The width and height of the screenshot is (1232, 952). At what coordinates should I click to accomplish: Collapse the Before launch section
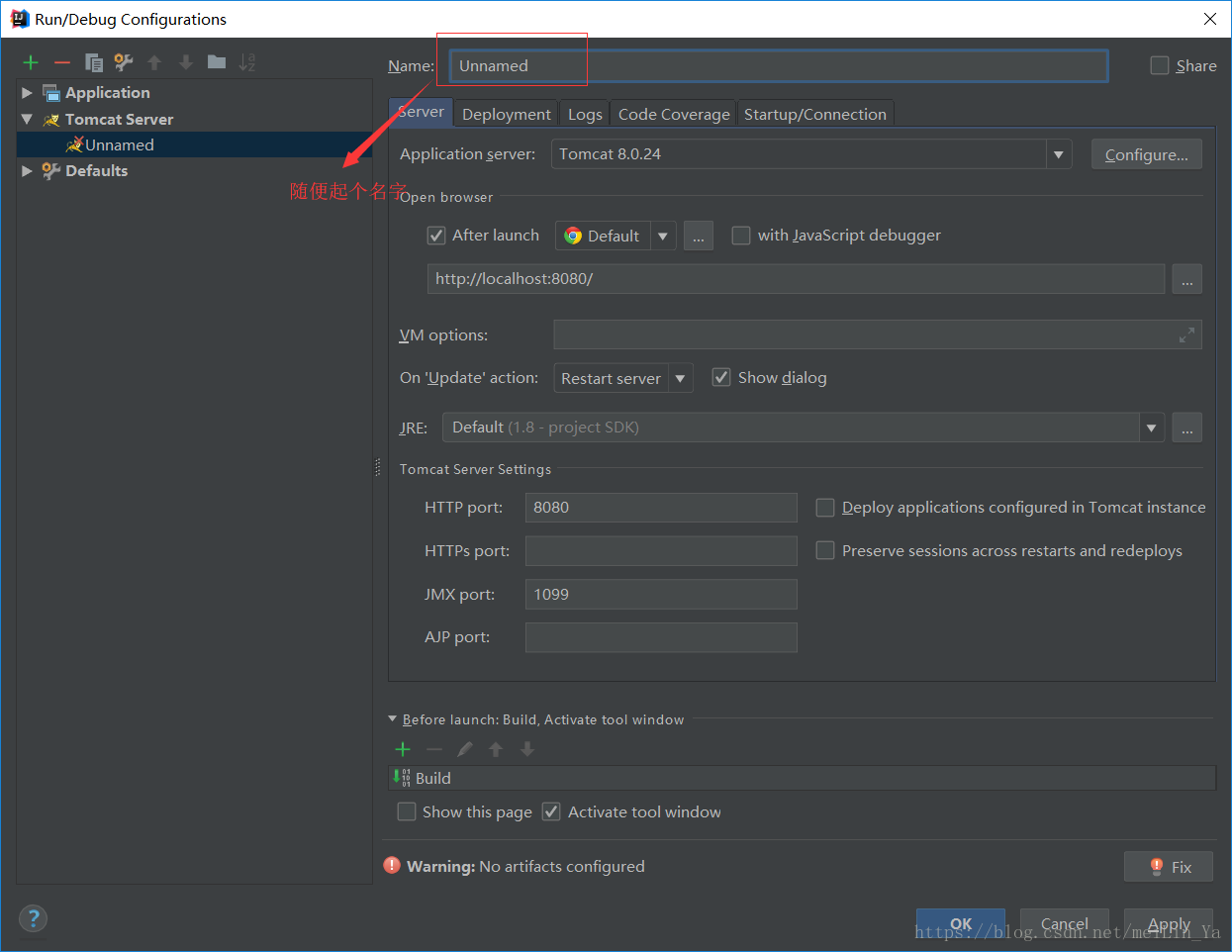click(x=393, y=719)
